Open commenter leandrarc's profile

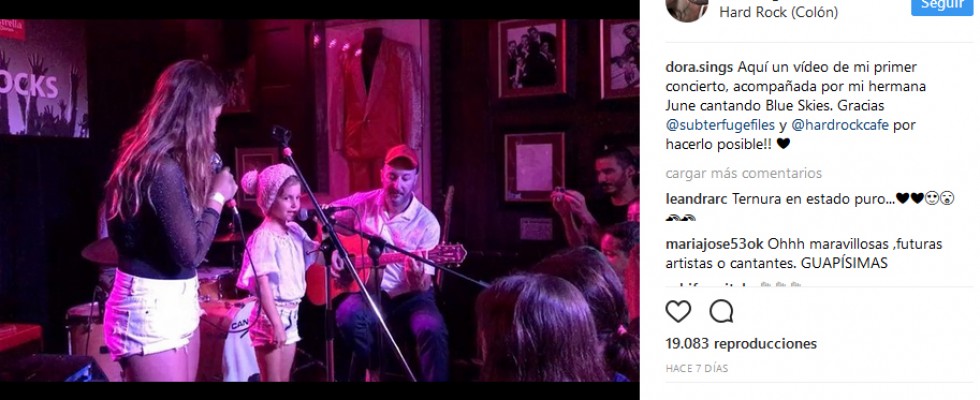coord(694,199)
